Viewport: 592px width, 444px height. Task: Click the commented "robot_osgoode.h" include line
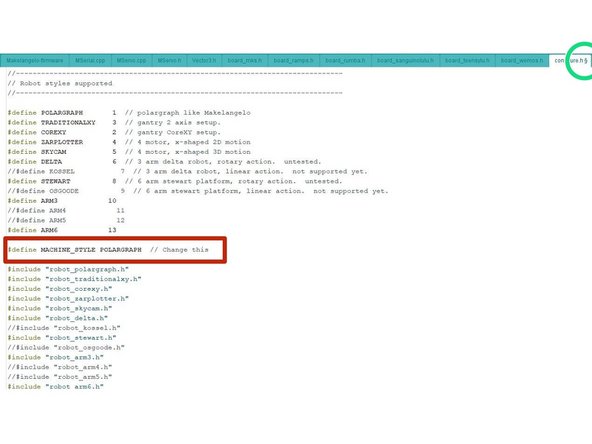click(66, 348)
